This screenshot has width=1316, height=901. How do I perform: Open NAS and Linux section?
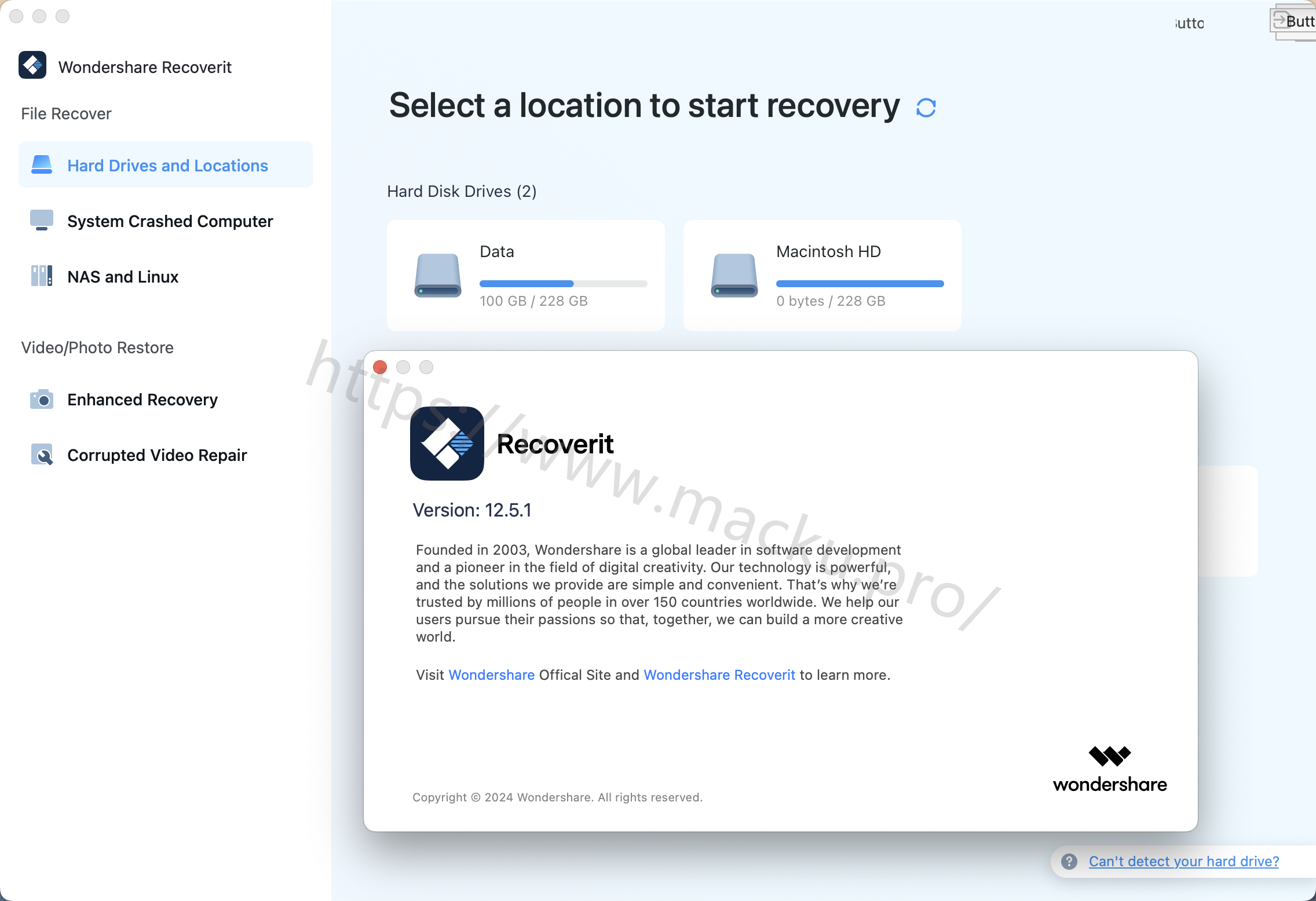pyautogui.click(x=166, y=276)
